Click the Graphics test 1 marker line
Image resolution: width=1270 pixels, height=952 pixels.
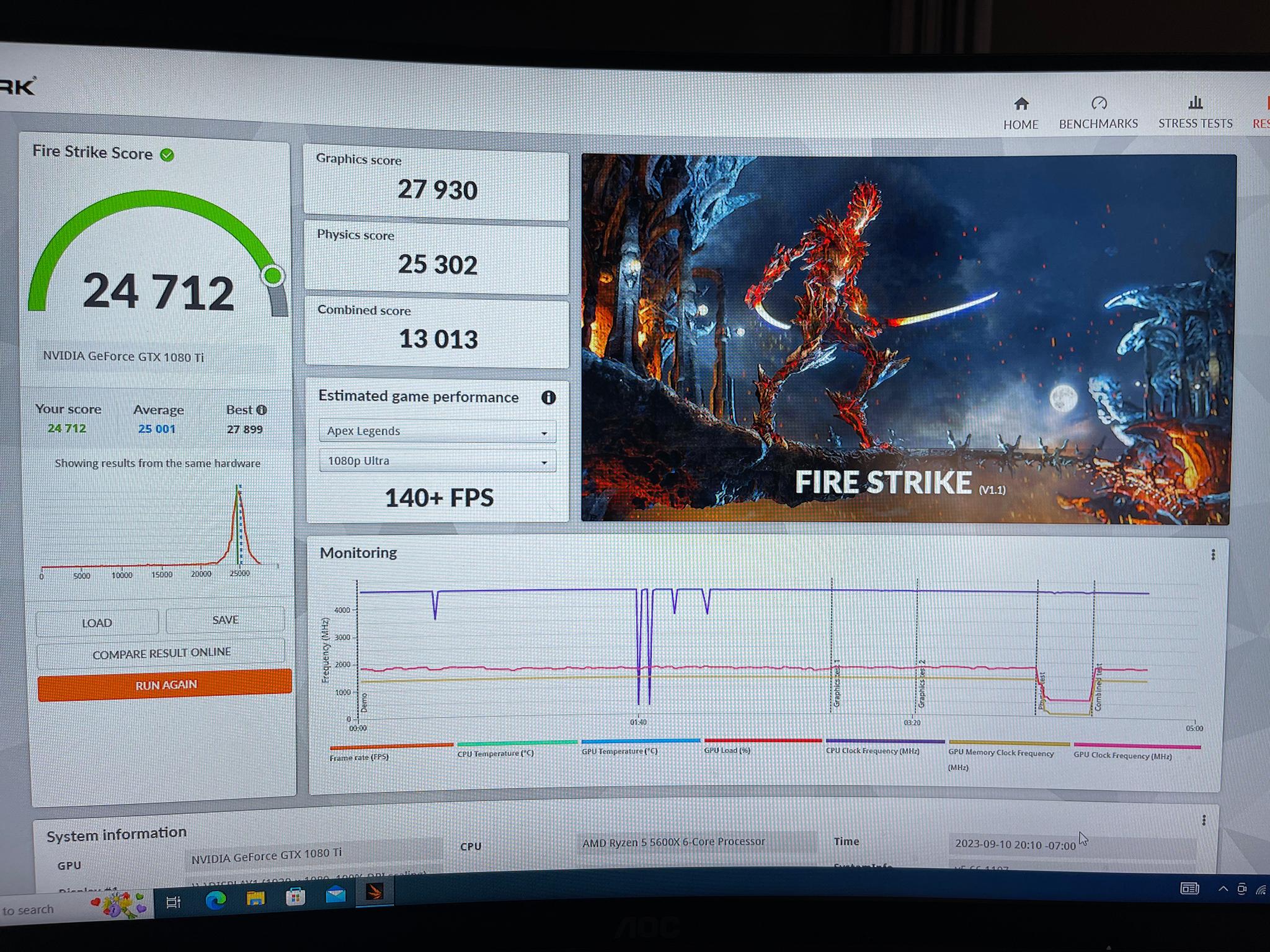[832, 645]
